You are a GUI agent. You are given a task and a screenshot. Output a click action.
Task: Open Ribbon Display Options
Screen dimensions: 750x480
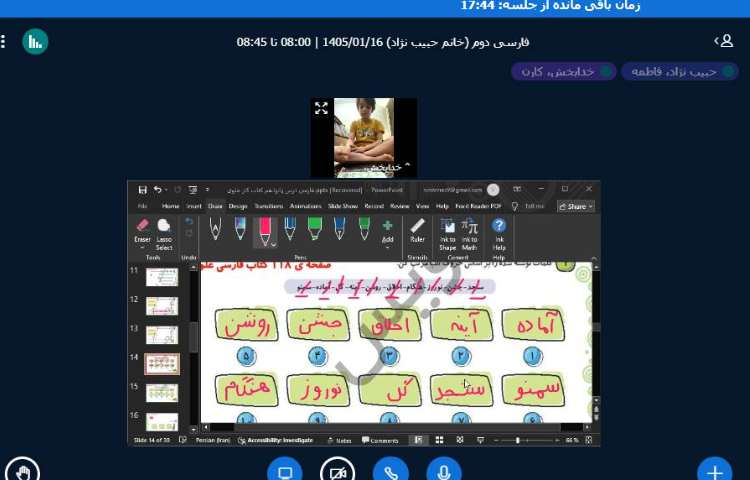point(517,189)
